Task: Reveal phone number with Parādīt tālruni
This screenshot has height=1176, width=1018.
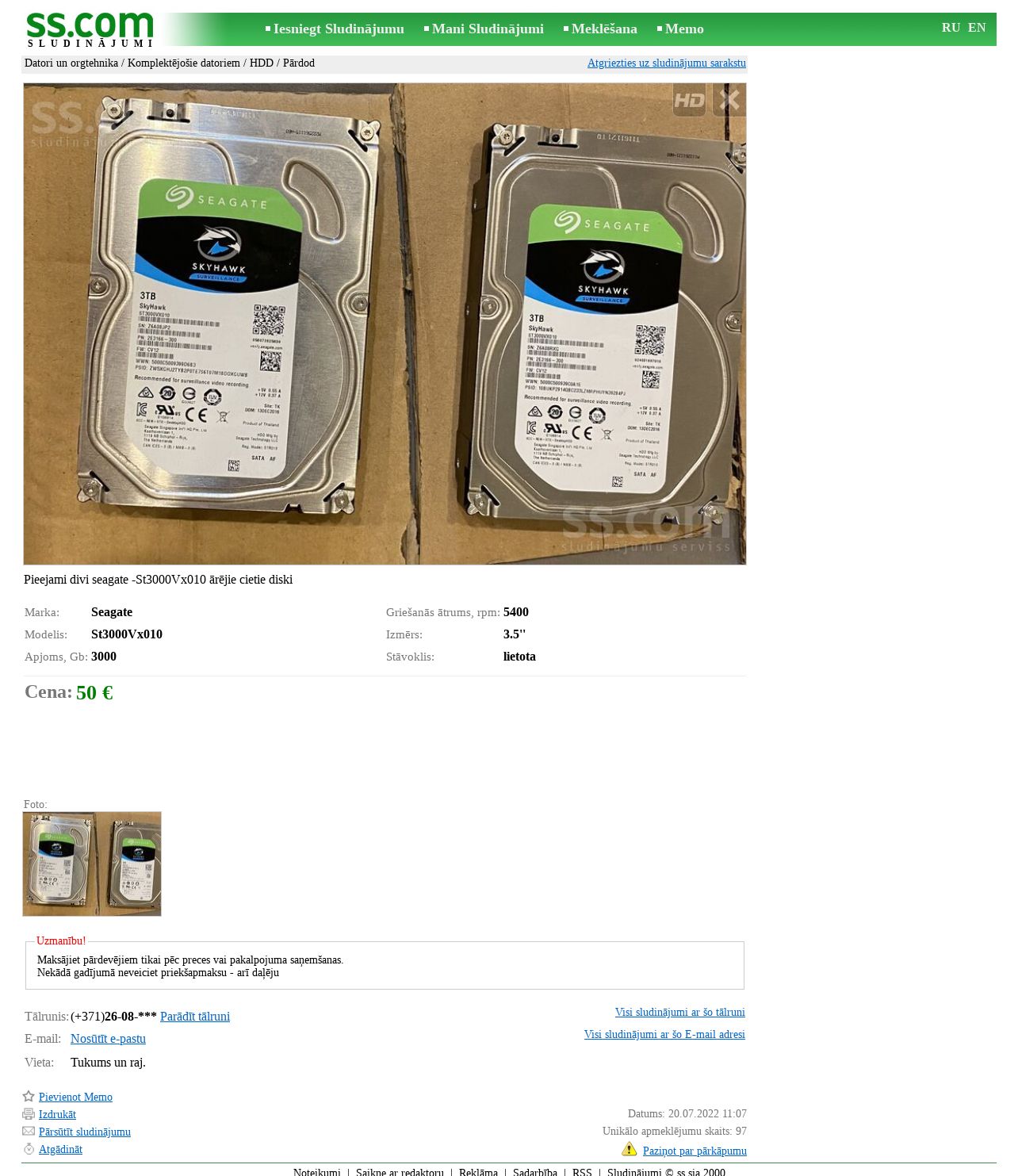Action: (x=195, y=1017)
